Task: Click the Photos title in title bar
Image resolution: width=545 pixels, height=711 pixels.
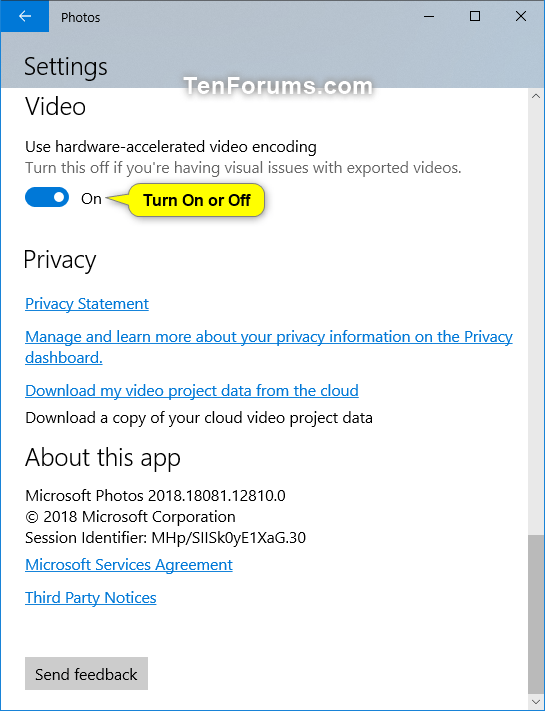Action: point(81,17)
